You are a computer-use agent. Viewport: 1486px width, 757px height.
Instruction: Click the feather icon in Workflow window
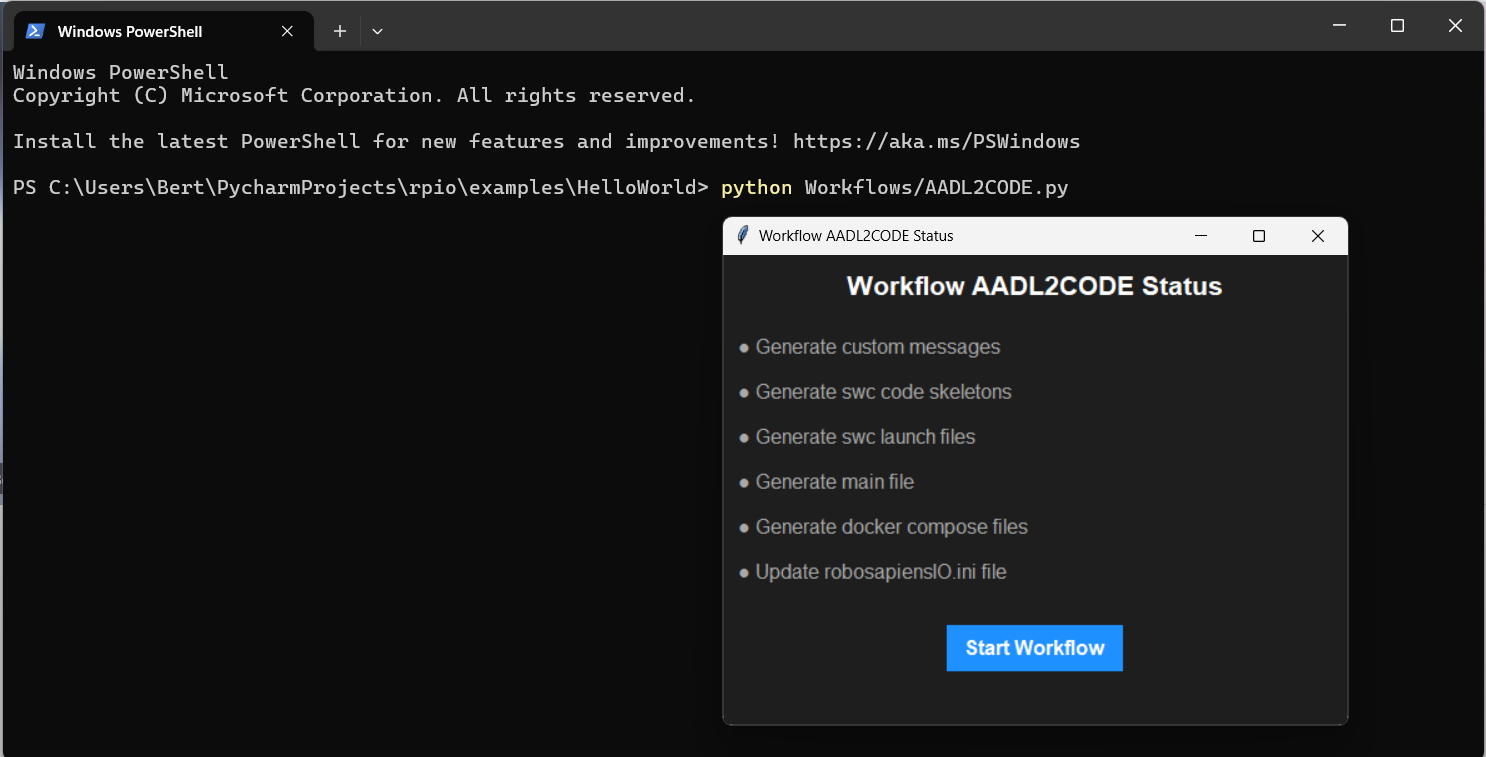click(x=742, y=236)
